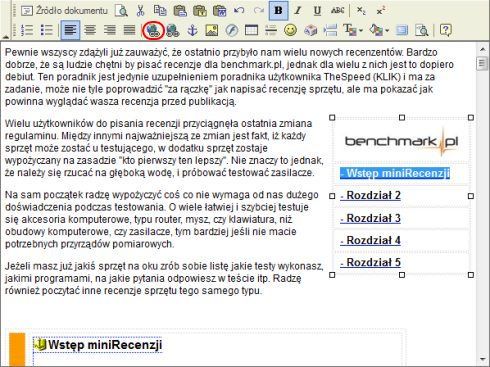
Task: Open preview icon beside Źródło dokumentu
Action: coord(121,11)
